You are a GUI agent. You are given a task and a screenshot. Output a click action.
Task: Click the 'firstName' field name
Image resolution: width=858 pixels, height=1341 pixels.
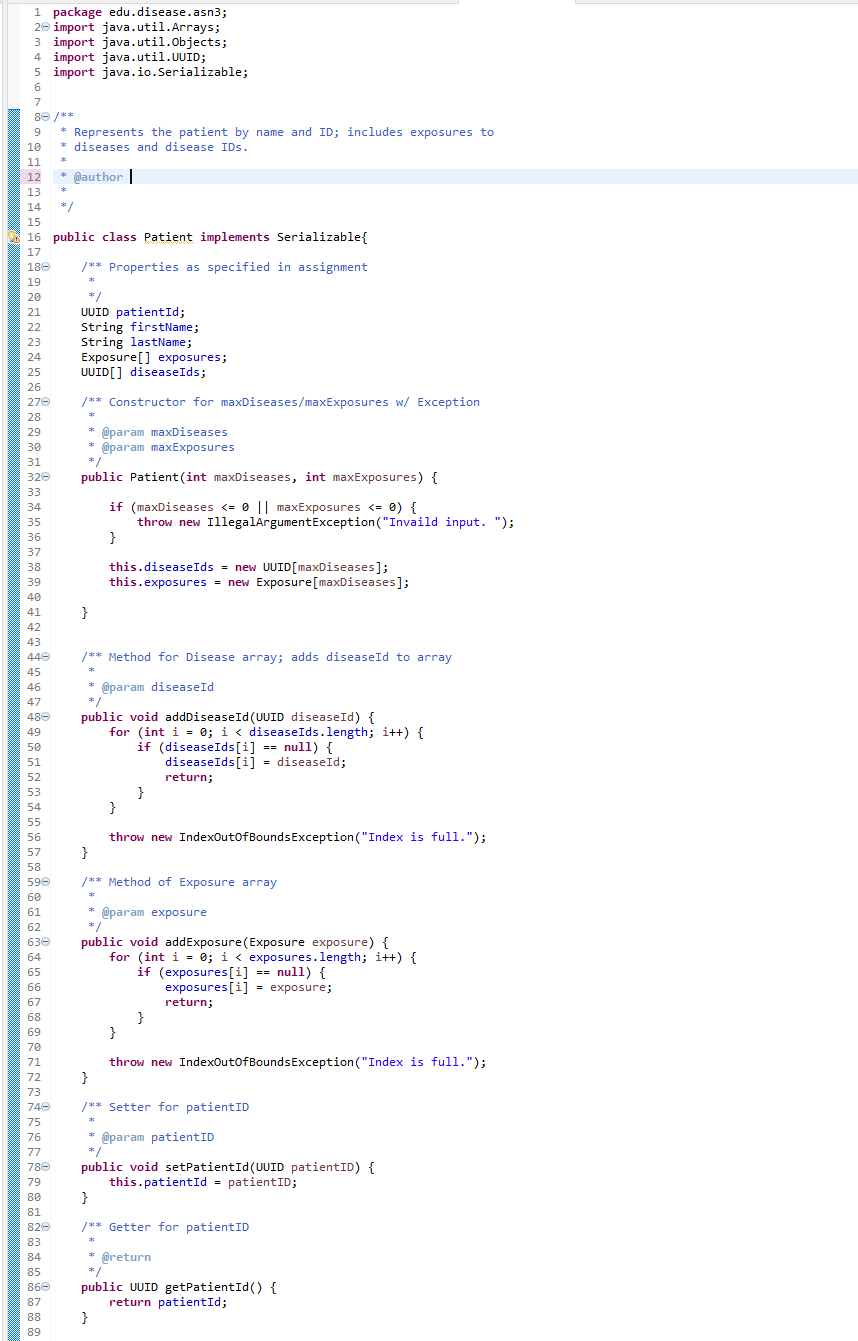[x=161, y=327]
